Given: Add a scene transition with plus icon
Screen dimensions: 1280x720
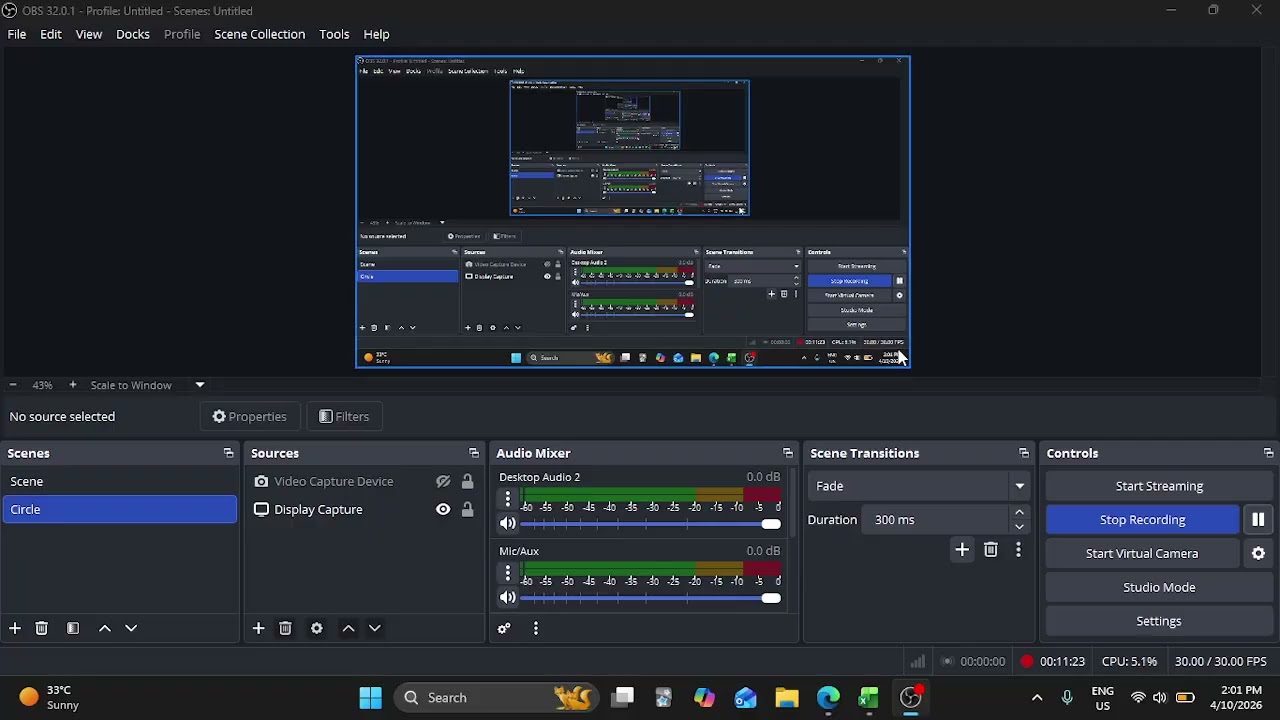Looking at the screenshot, I should (962, 549).
